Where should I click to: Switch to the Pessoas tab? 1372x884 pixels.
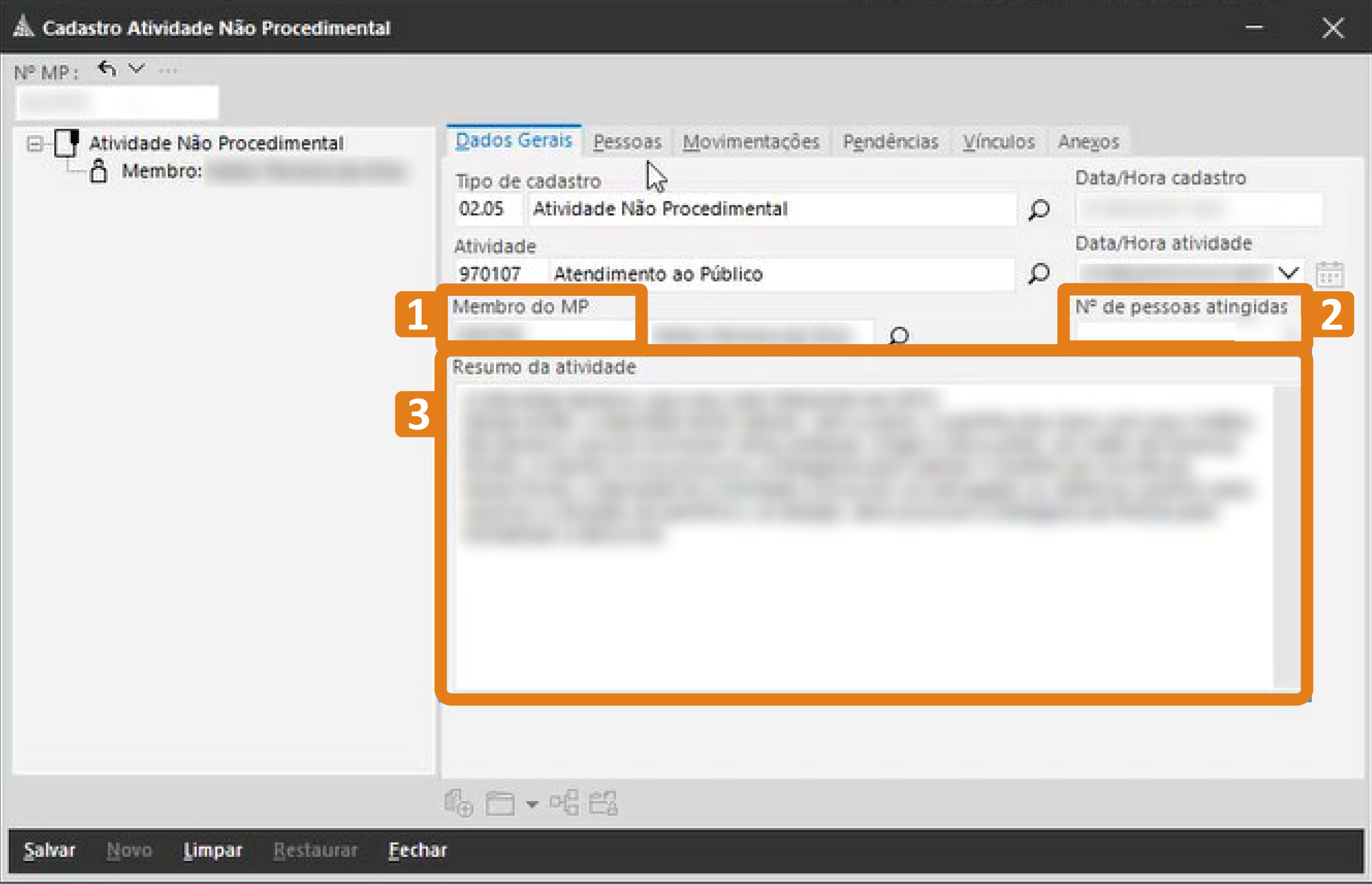click(x=627, y=142)
